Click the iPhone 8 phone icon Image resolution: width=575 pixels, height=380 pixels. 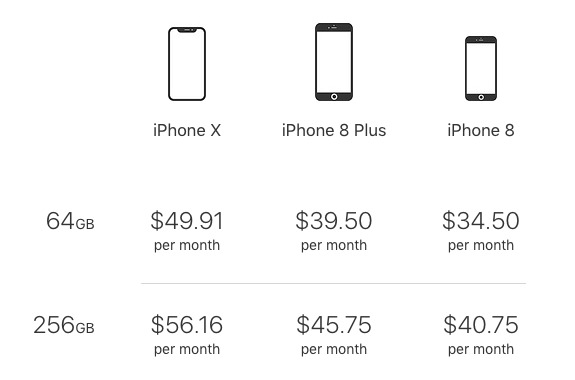(x=481, y=69)
